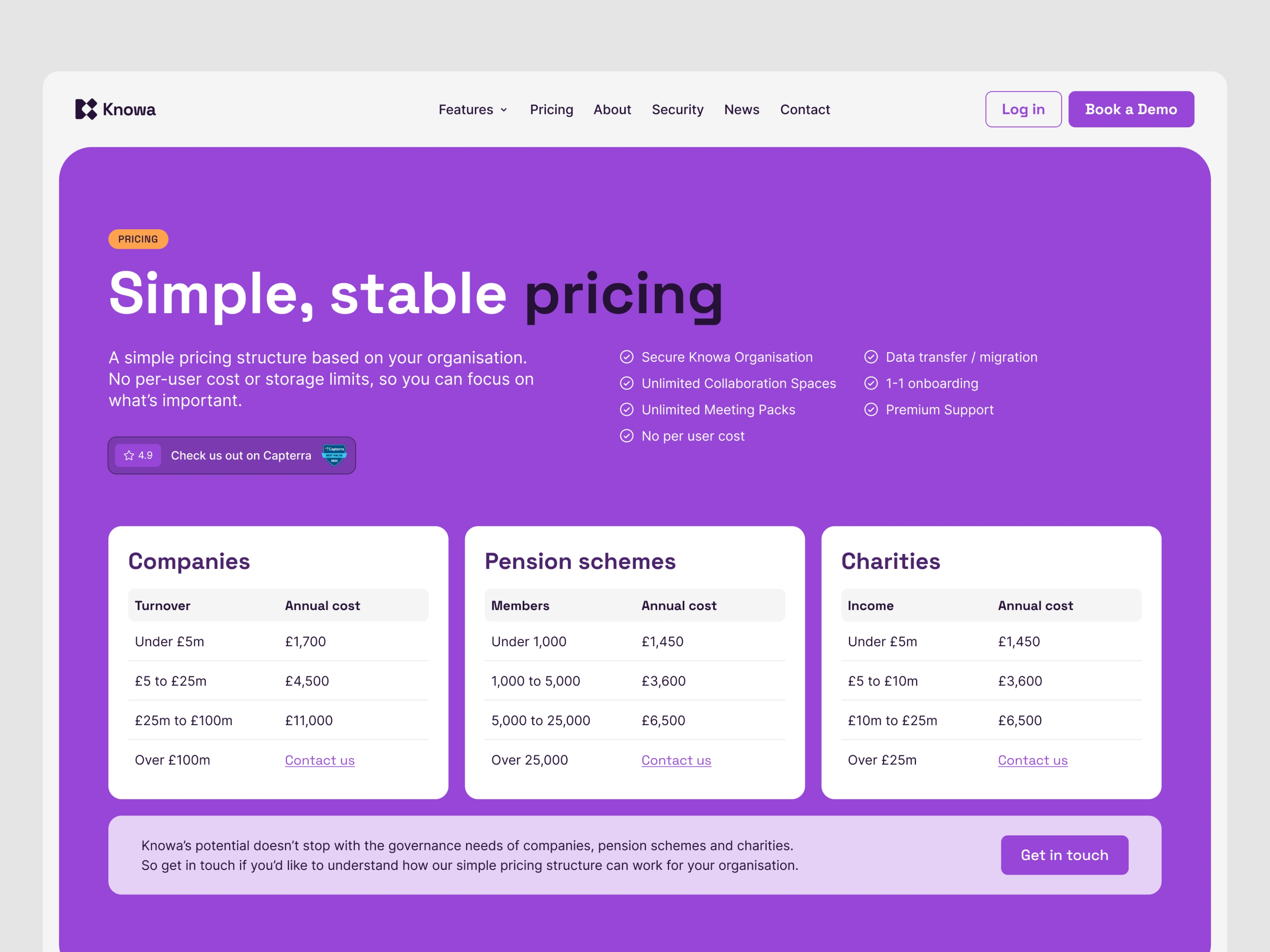Screen dimensions: 1270x952
Task: Click the checkmark beside Unlimited Collaboration Spaces
Action: point(626,383)
